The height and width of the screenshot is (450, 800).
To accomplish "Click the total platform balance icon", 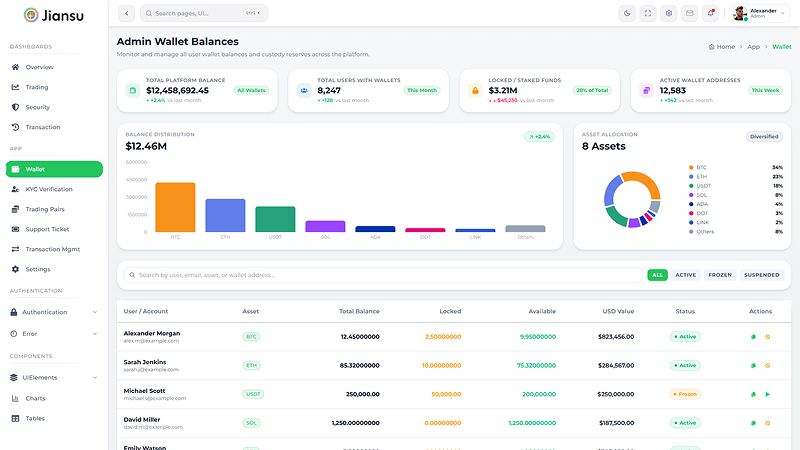I will coord(133,90).
